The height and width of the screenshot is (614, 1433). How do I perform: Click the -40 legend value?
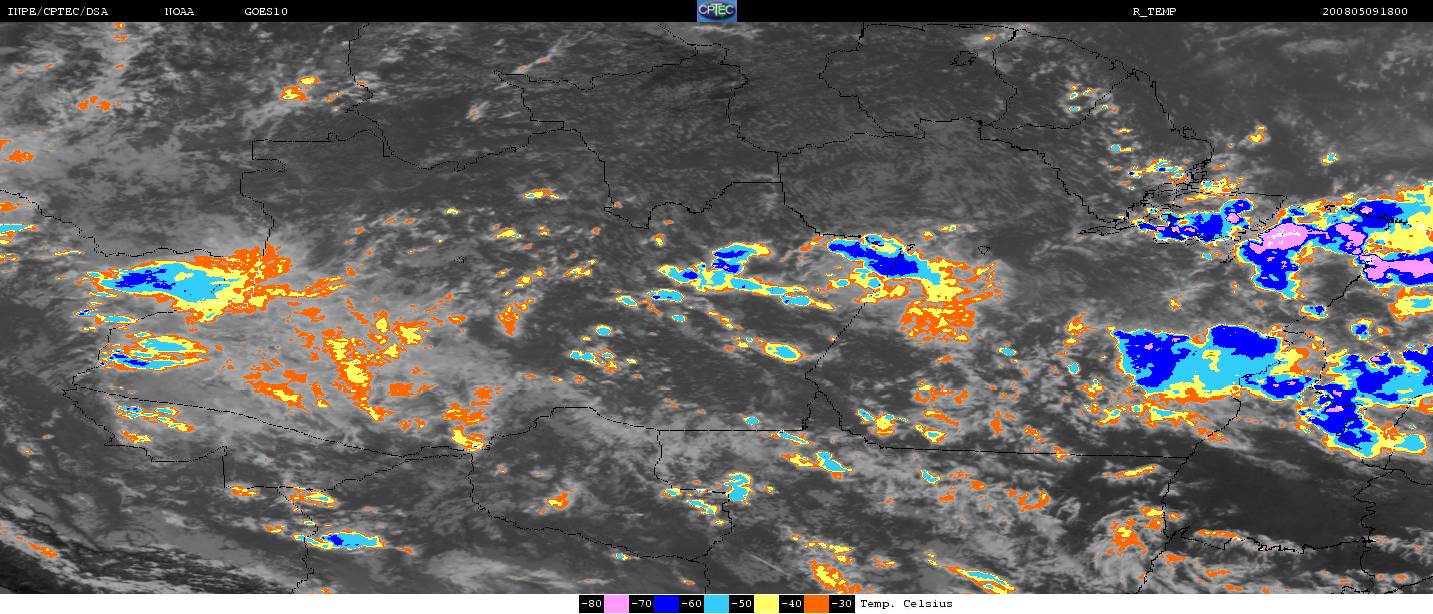[x=791, y=604]
